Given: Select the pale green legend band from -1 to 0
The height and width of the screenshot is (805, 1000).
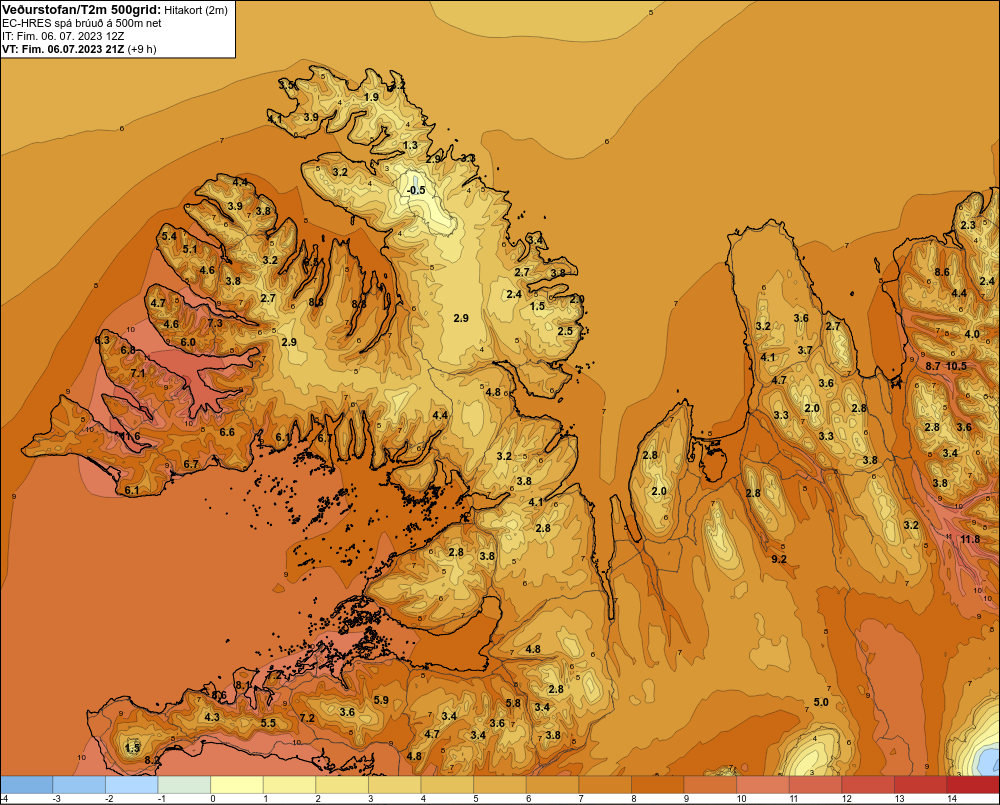Looking at the screenshot, I should click(x=184, y=785).
